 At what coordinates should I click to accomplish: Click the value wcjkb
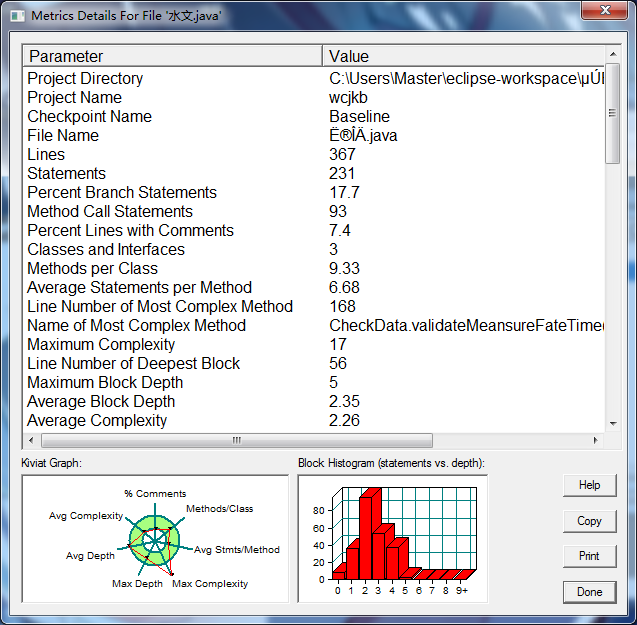(348, 98)
